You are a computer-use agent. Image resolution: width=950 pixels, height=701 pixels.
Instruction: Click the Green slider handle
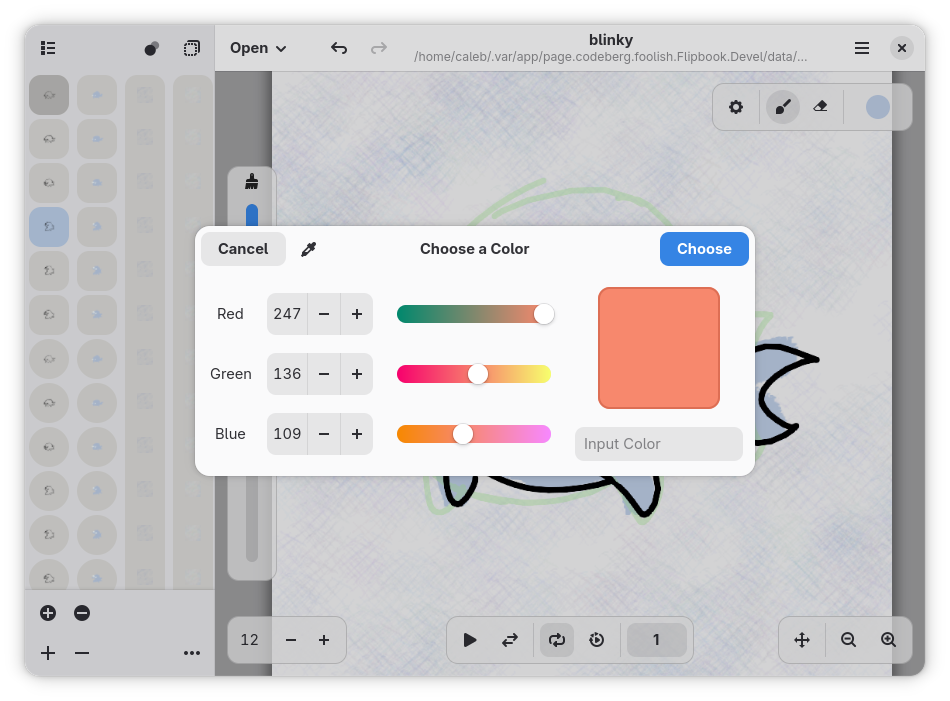pos(478,374)
